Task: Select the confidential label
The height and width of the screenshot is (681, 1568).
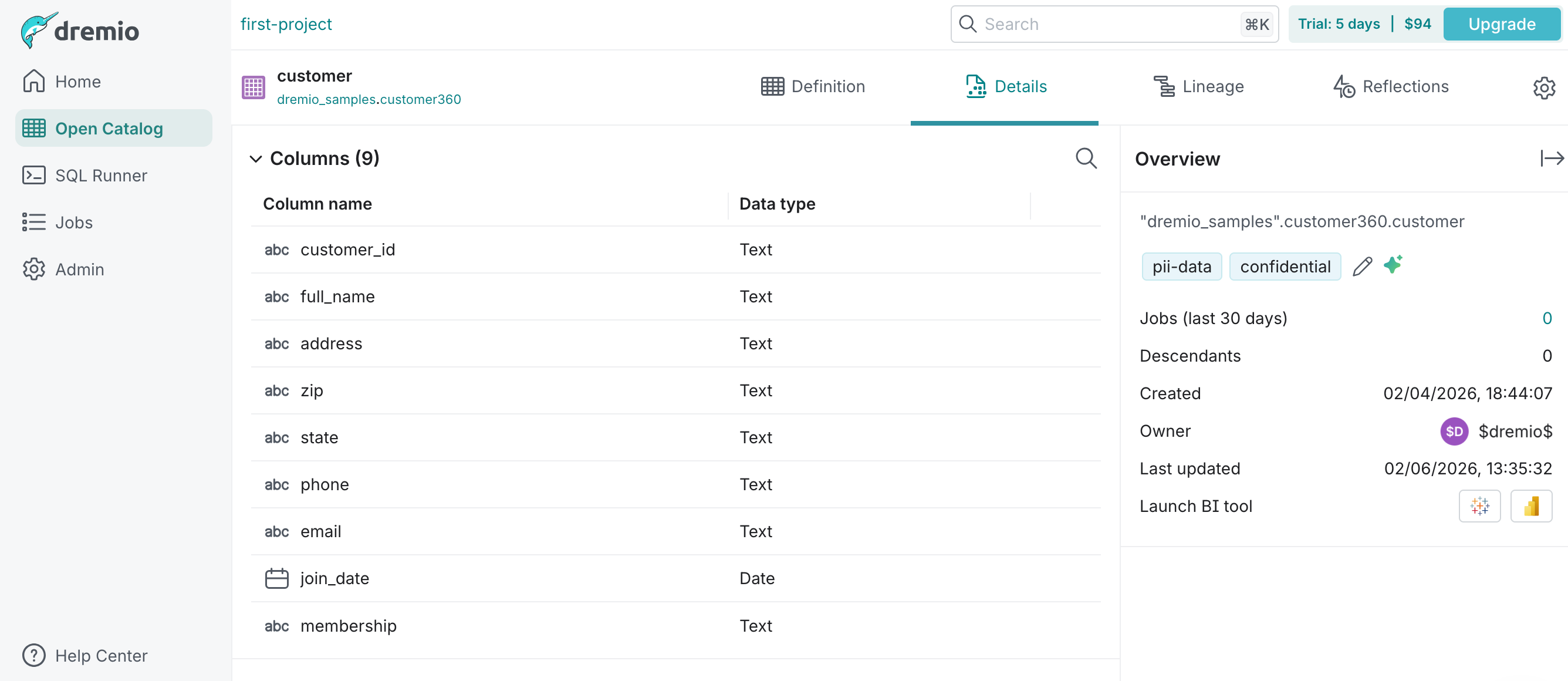Action: (1285, 266)
